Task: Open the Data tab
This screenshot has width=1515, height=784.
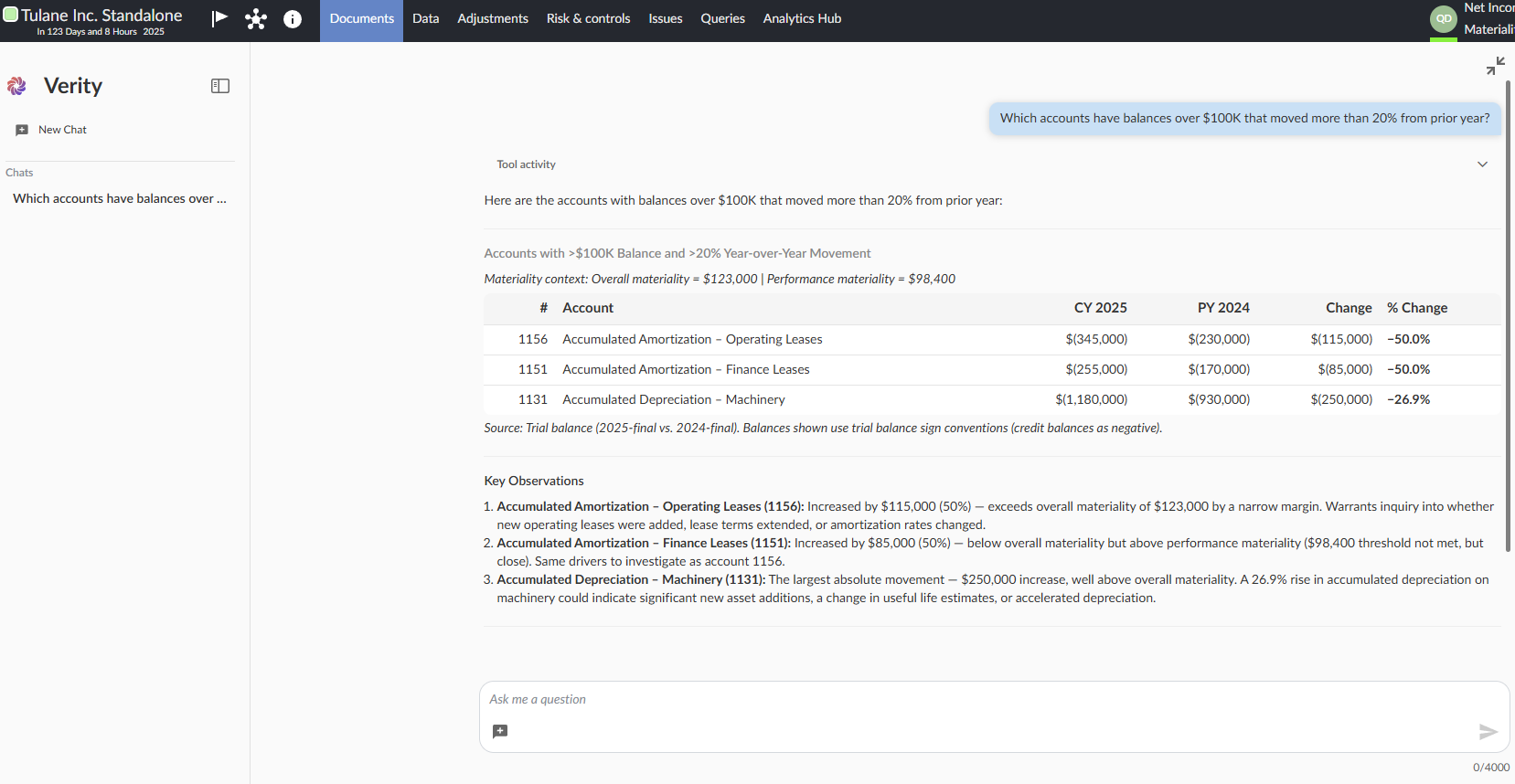Action: tap(426, 19)
